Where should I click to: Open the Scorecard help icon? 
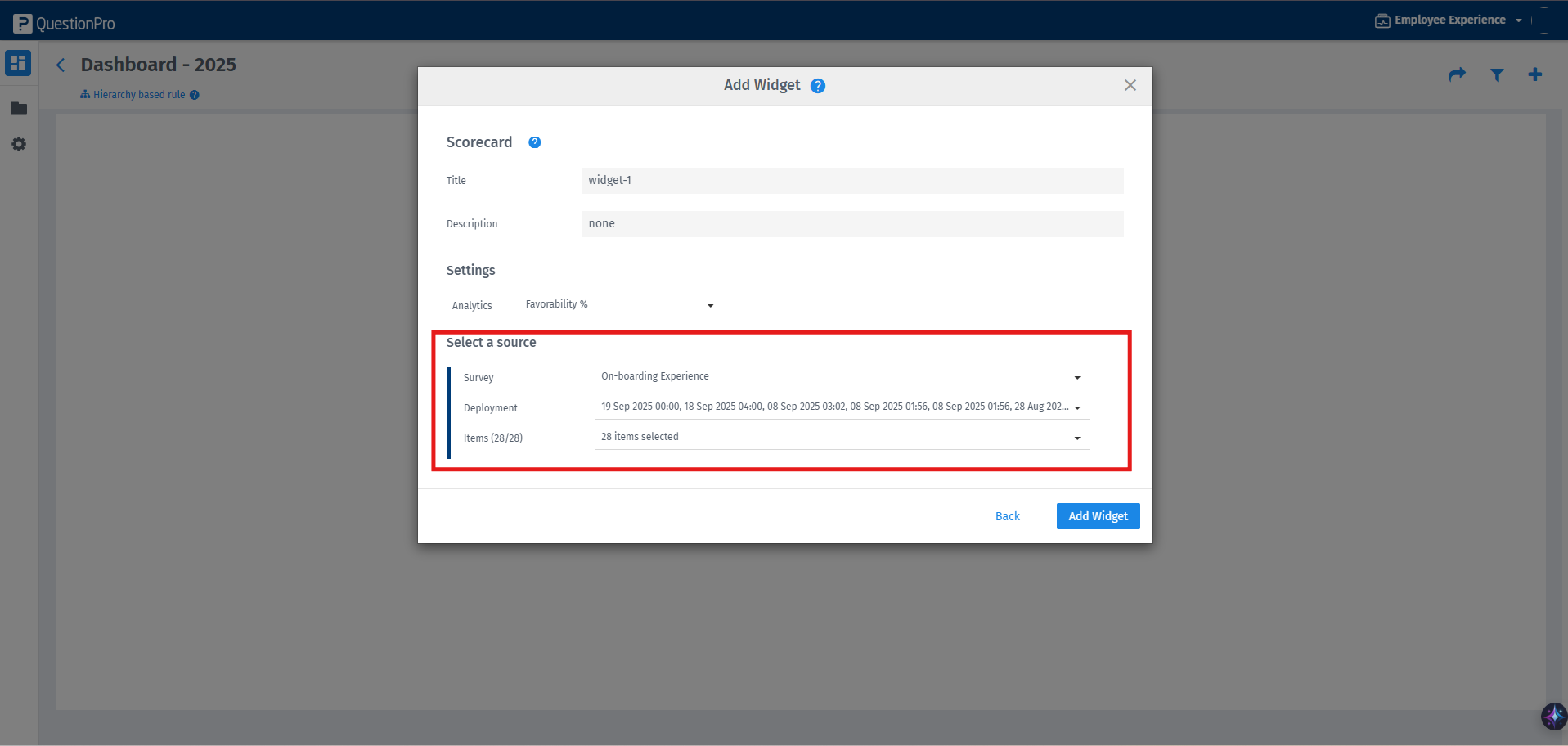534,142
